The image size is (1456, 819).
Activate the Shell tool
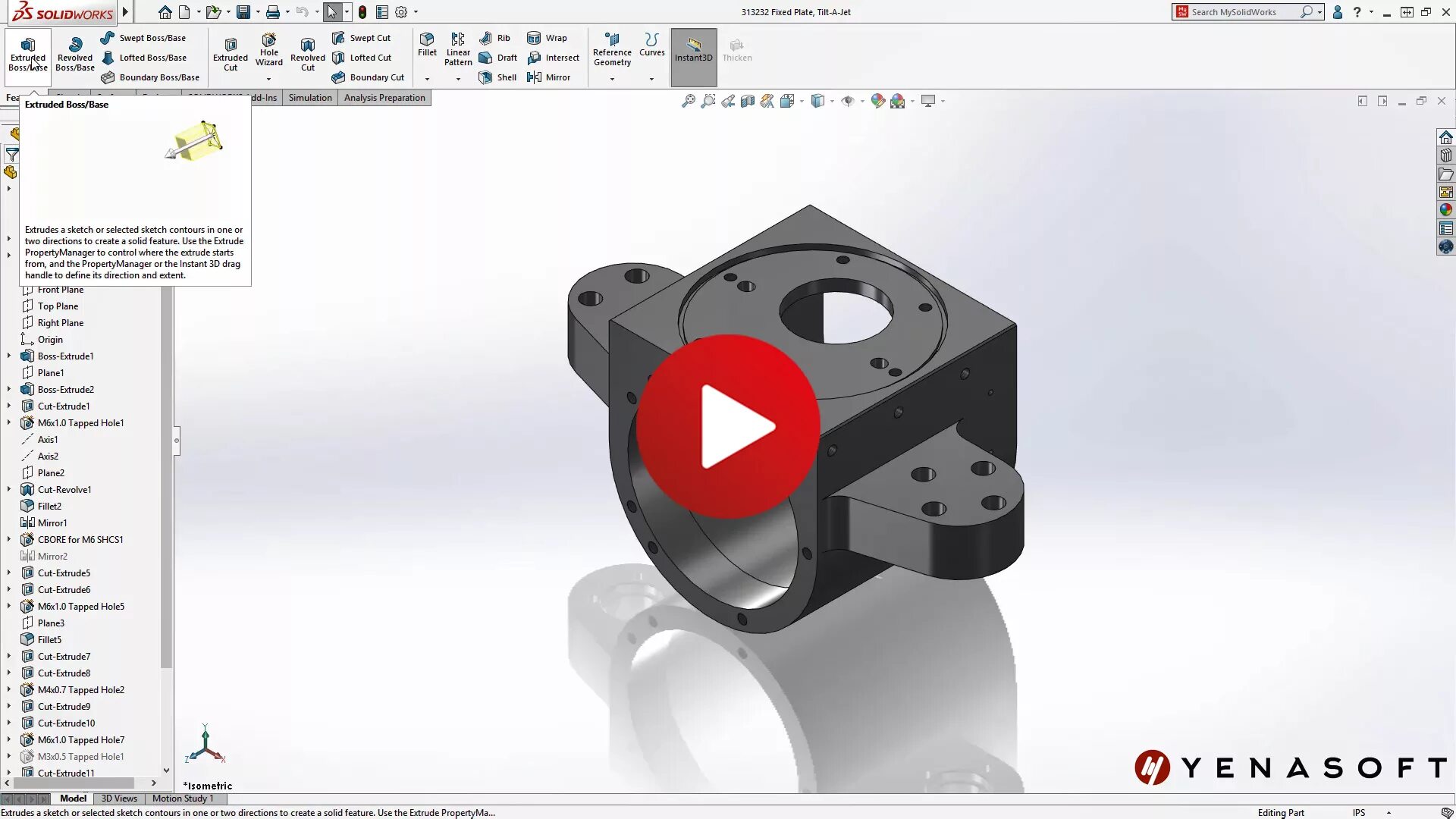pyautogui.click(x=497, y=77)
